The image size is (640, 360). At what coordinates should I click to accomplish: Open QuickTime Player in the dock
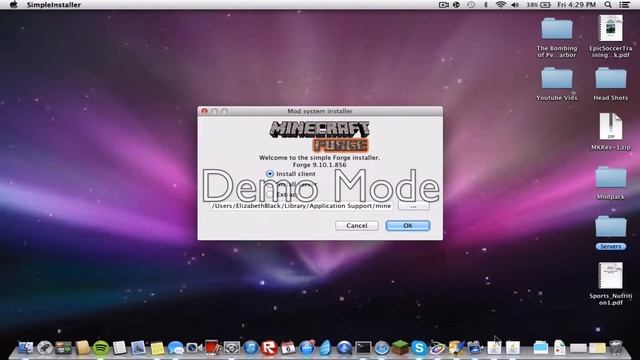coord(344,348)
